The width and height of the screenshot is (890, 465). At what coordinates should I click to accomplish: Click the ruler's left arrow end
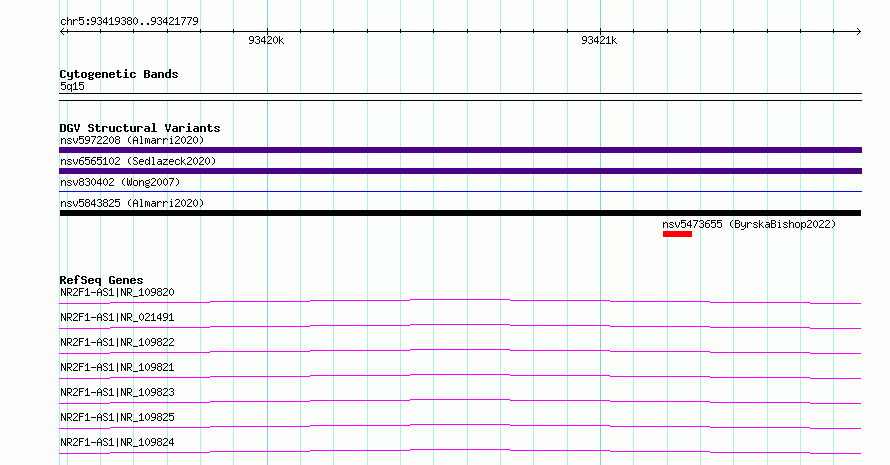62,31
